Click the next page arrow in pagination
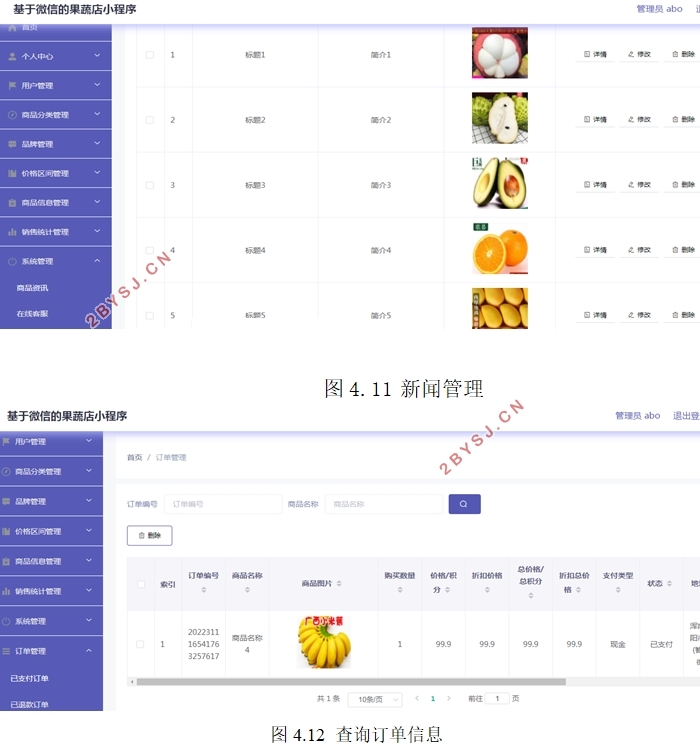 pyautogui.click(x=448, y=698)
